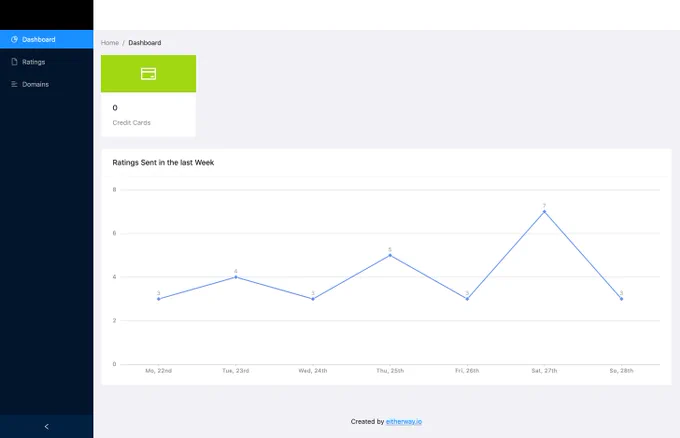Open the eitherway.io footer link
The image size is (680, 438).
pyautogui.click(x=404, y=422)
